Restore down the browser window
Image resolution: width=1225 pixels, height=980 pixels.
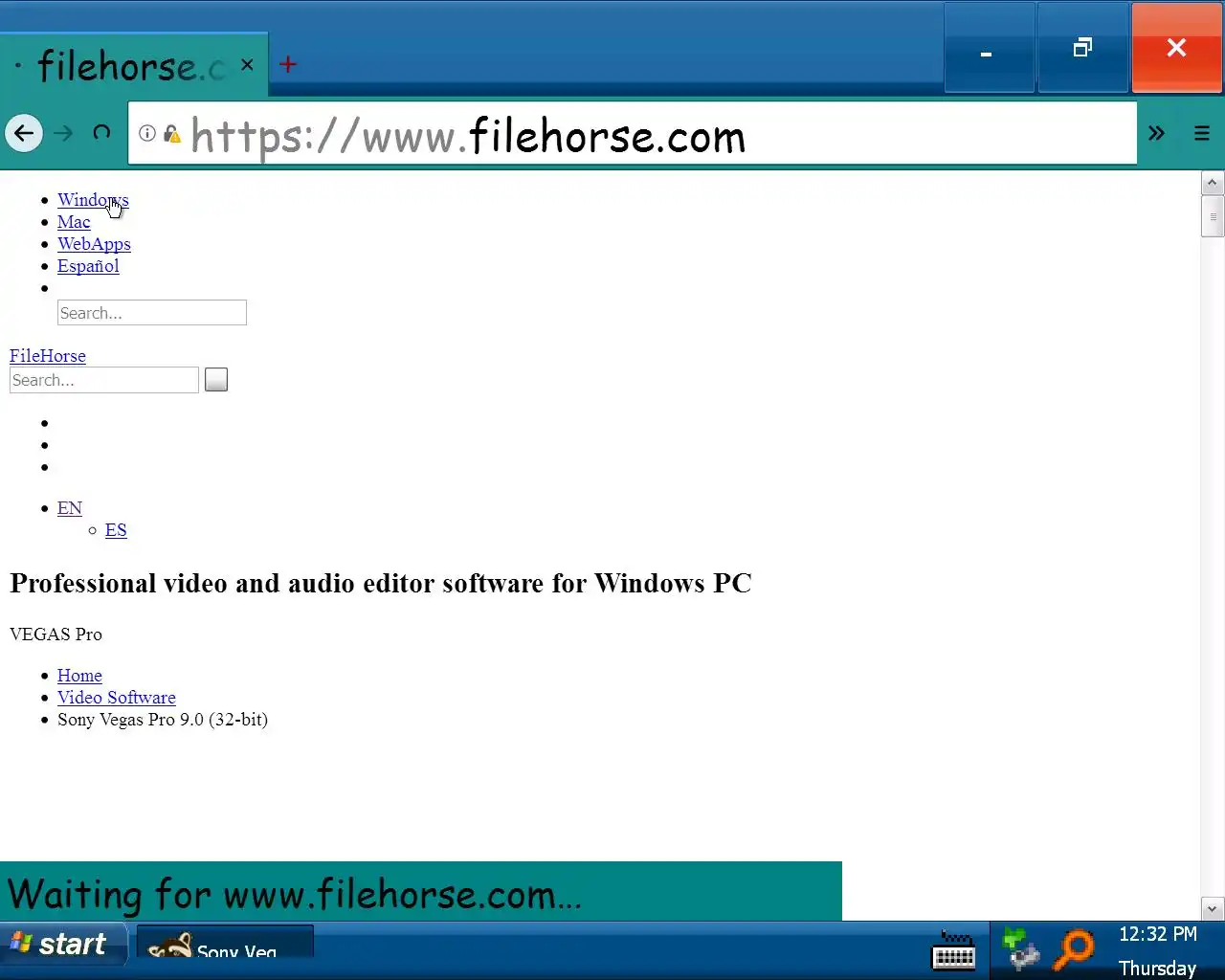(x=1082, y=48)
